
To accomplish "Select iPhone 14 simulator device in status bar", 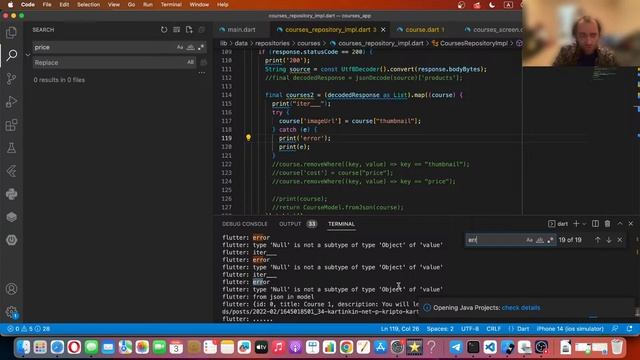I will 570,329.
